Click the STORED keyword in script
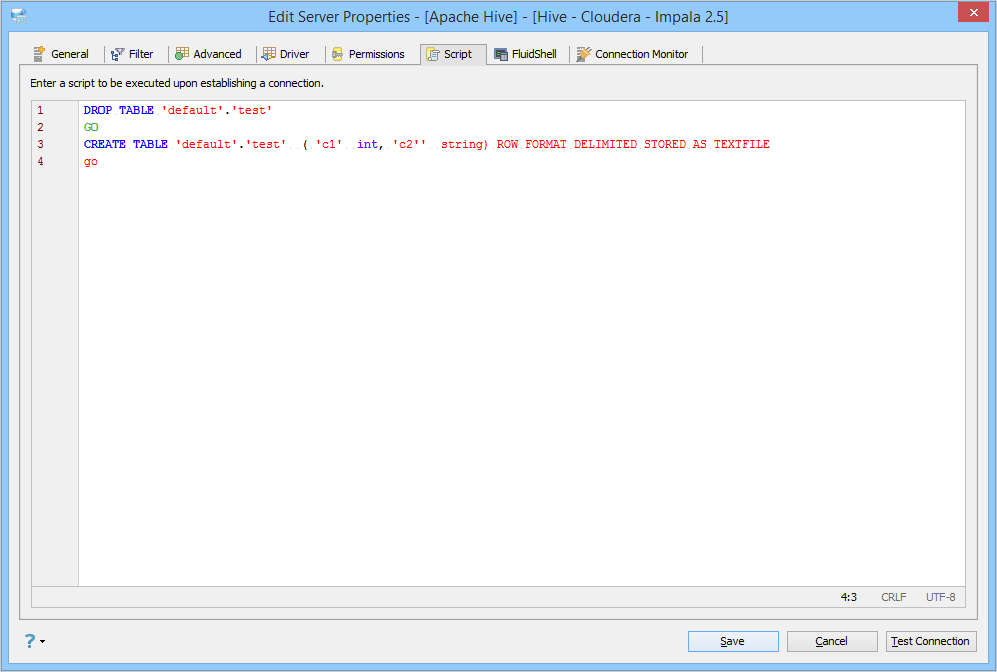997x672 pixels. coord(665,144)
